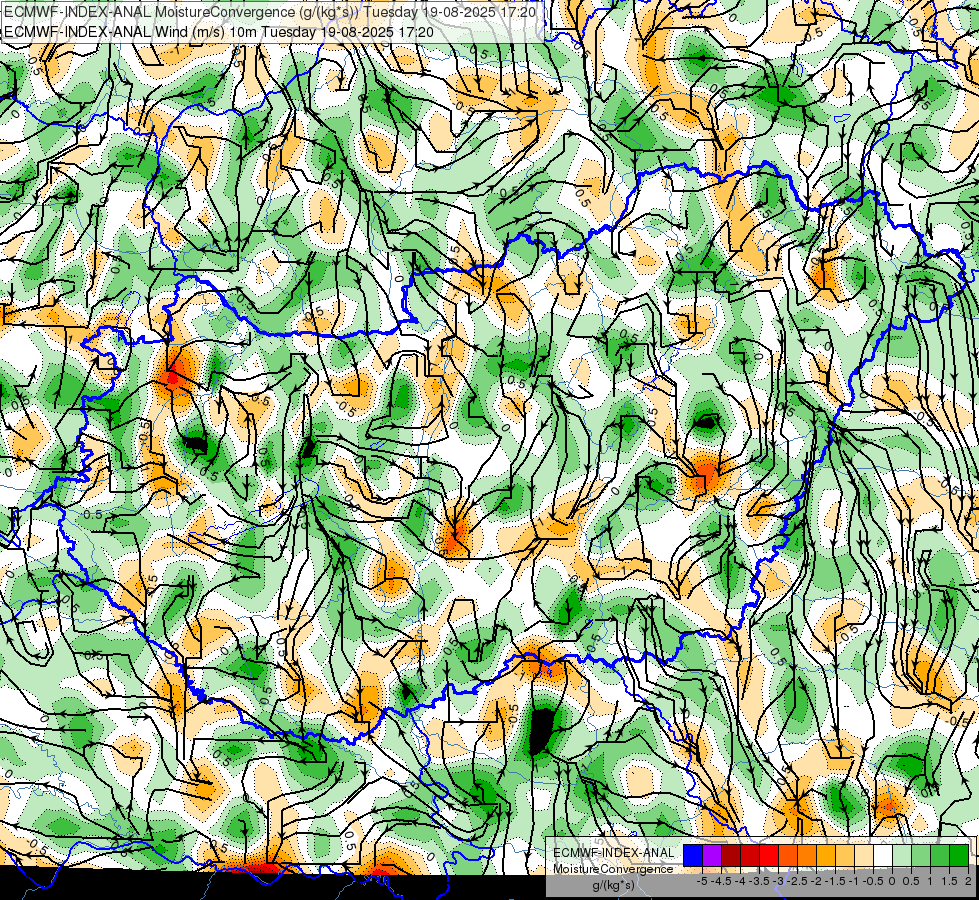979x900 pixels.
Task: Click the '-5' scale label in legend
Action: pos(702,881)
